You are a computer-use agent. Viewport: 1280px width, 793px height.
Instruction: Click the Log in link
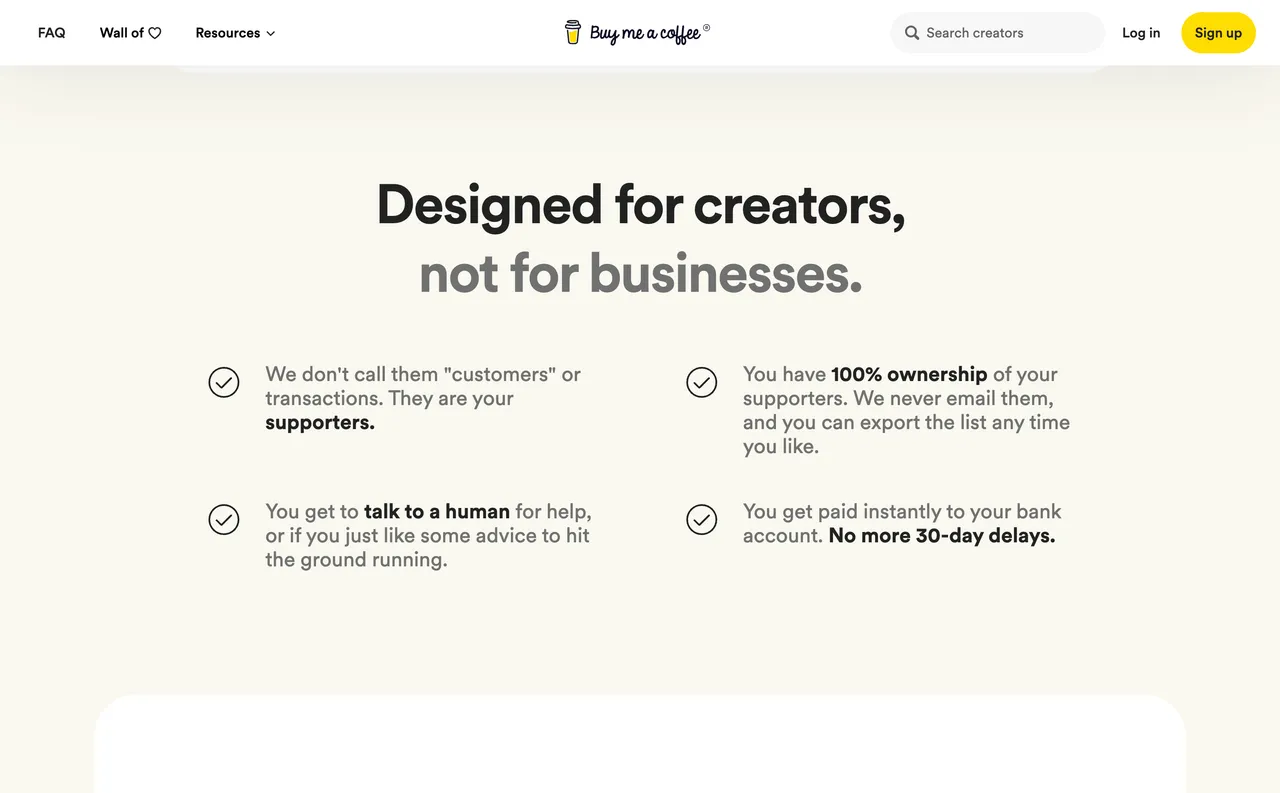click(x=1141, y=32)
